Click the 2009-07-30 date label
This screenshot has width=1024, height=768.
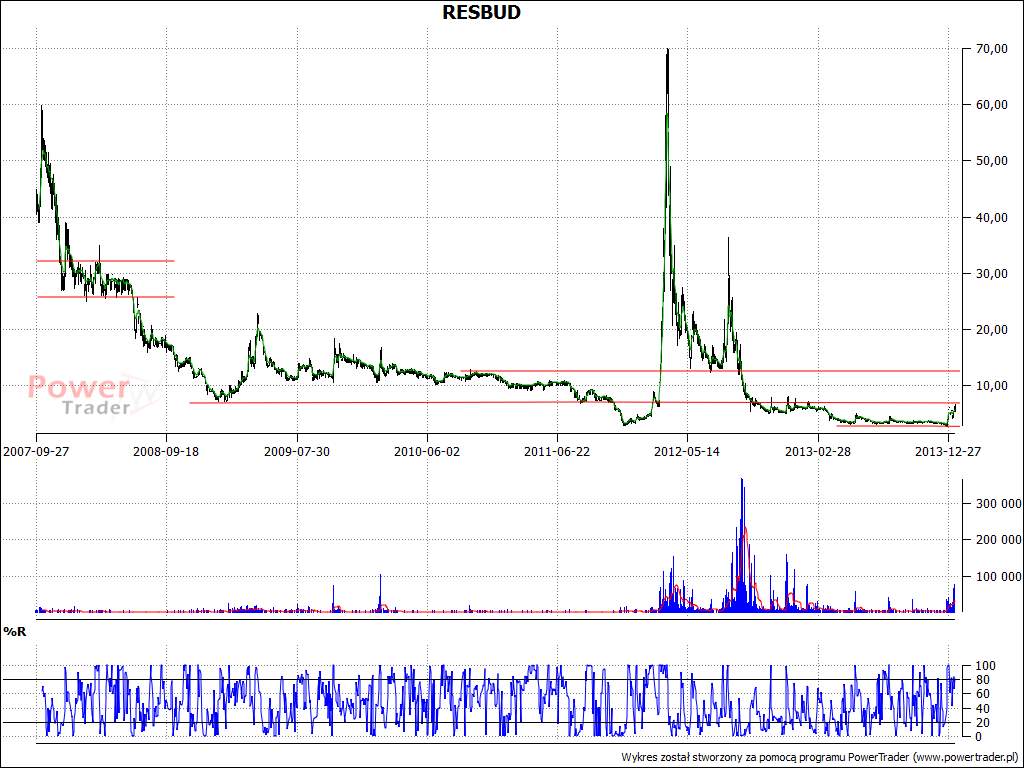pyautogui.click(x=296, y=451)
